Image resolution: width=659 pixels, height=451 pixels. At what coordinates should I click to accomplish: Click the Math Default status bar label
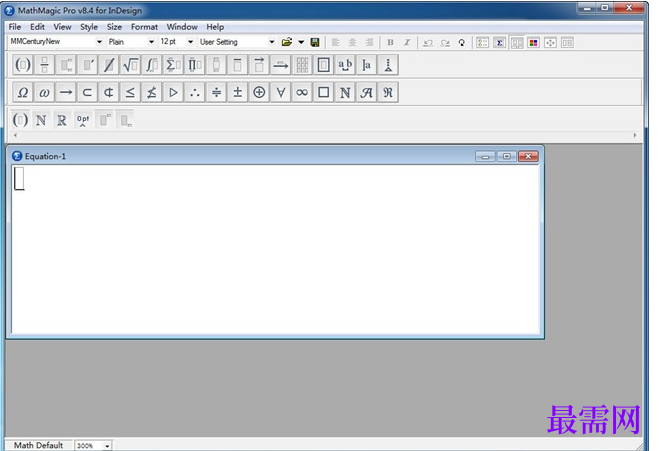coord(38,445)
